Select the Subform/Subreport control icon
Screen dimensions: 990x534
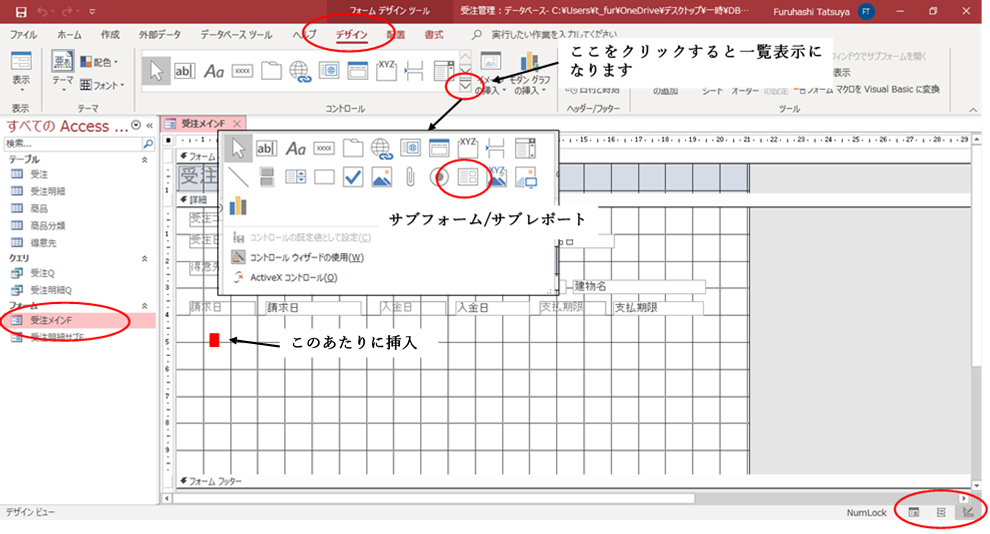click(x=467, y=177)
